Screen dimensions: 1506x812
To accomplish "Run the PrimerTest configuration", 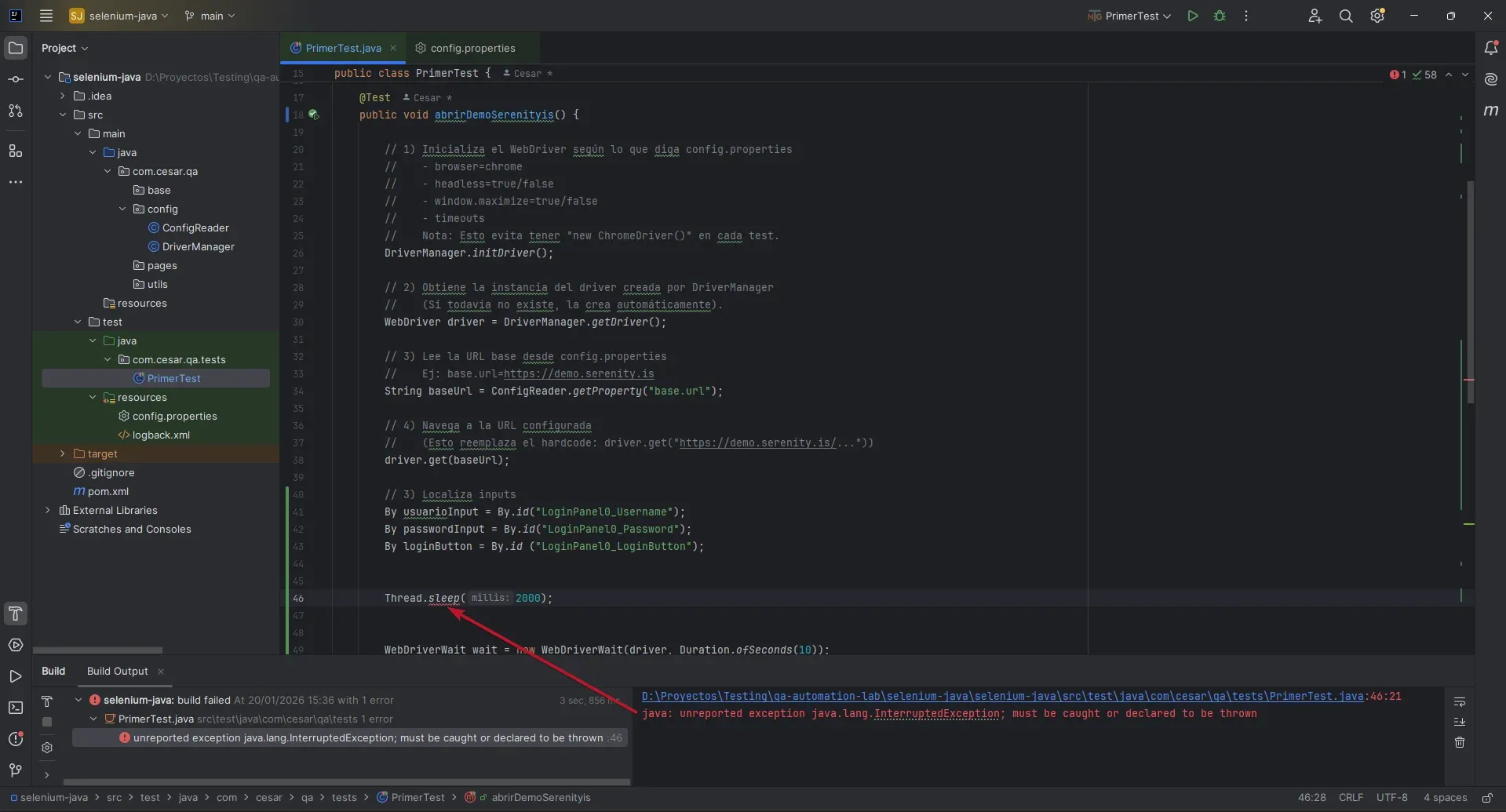I will pos(1193,16).
